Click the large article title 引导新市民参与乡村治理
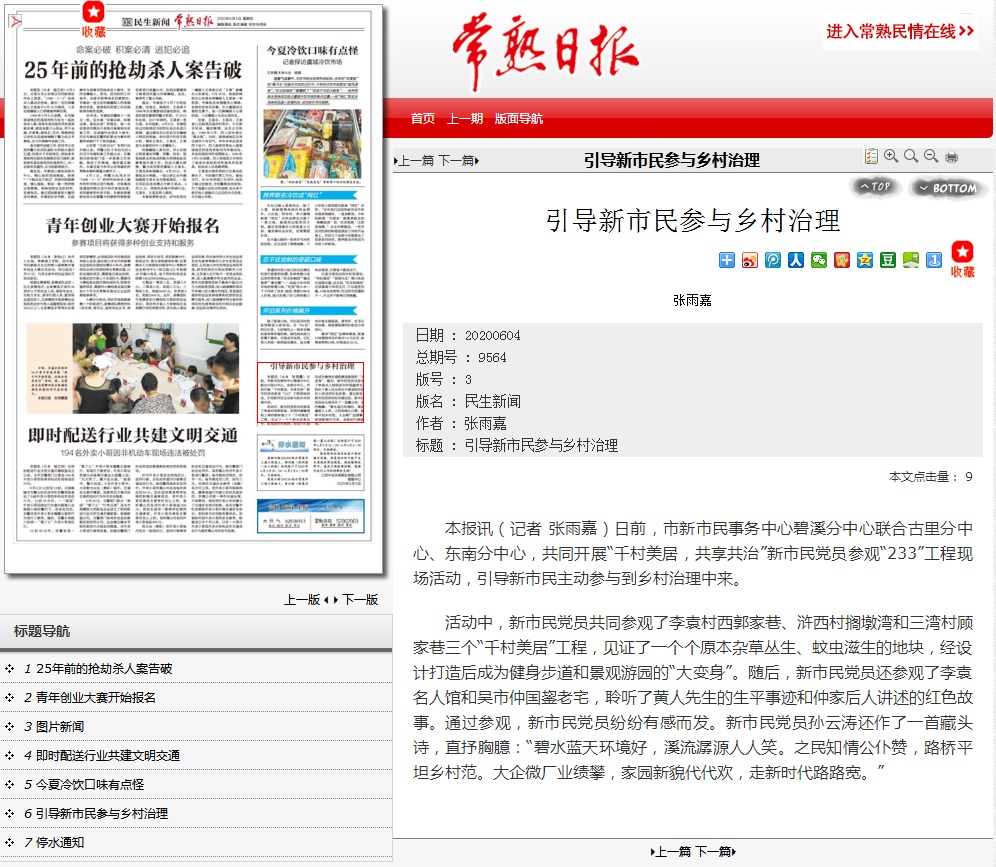Screen dimensions: 996x867 [693, 220]
